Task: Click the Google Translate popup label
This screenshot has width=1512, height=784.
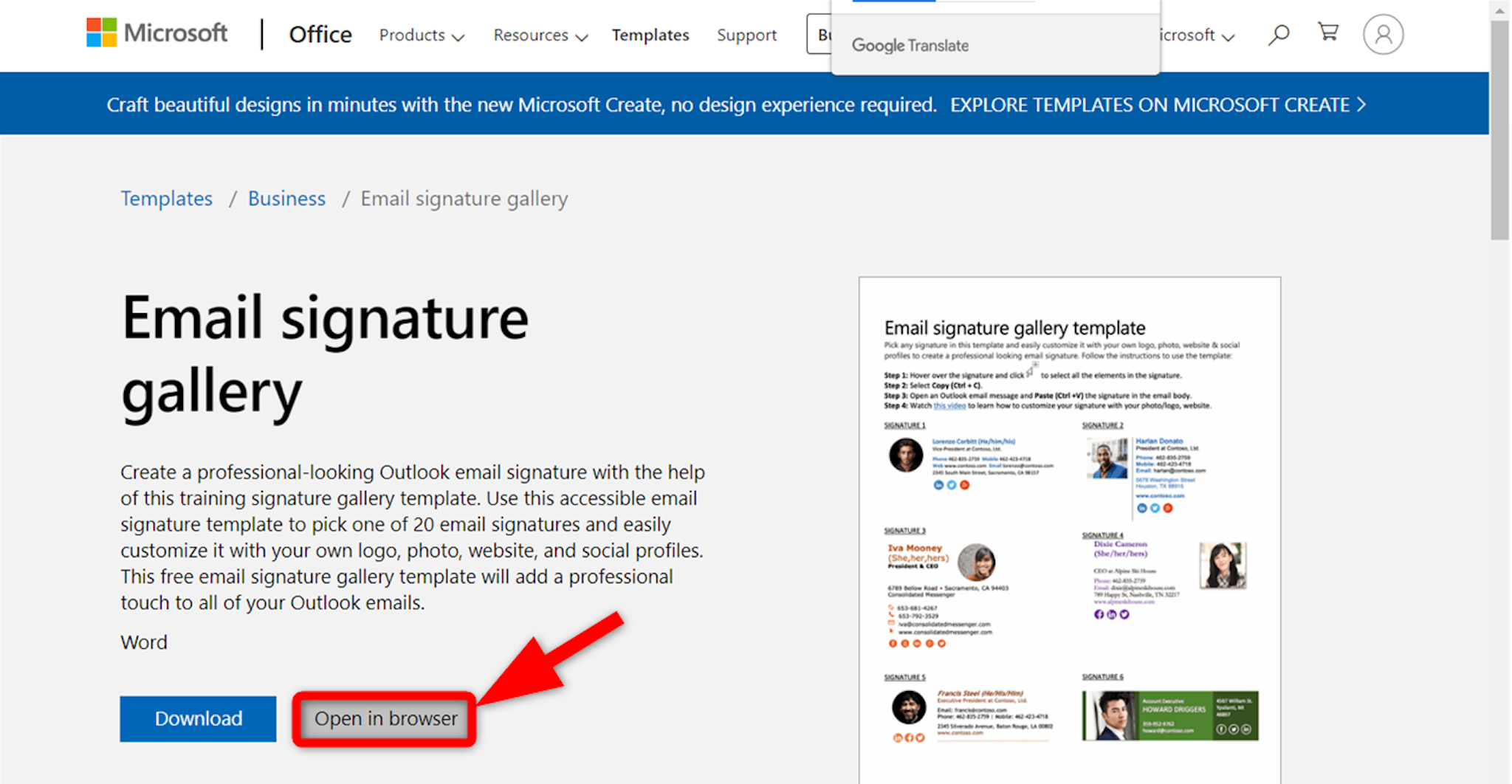Action: coord(910,45)
